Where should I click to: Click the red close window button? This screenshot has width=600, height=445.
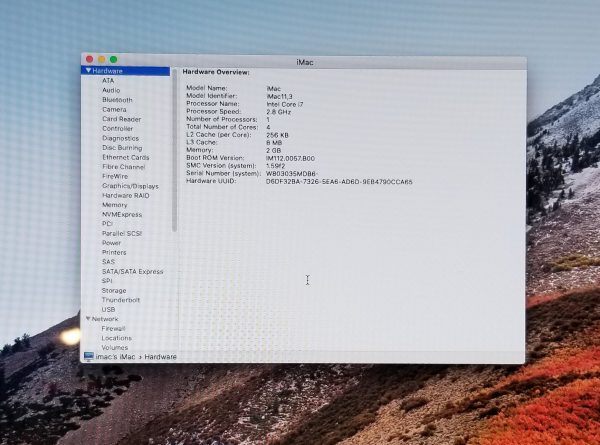90,60
